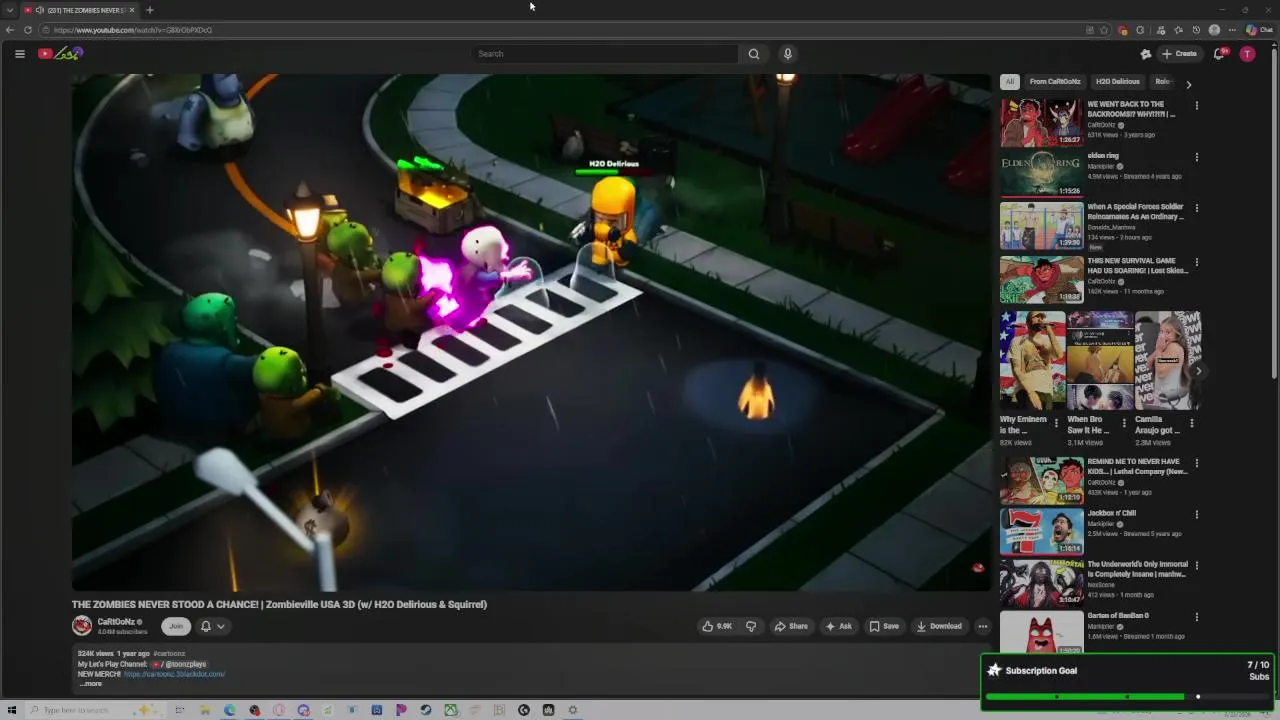Open options for Why Eminem short
The height and width of the screenshot is (720, 1280).
(x=1056, y=423)
